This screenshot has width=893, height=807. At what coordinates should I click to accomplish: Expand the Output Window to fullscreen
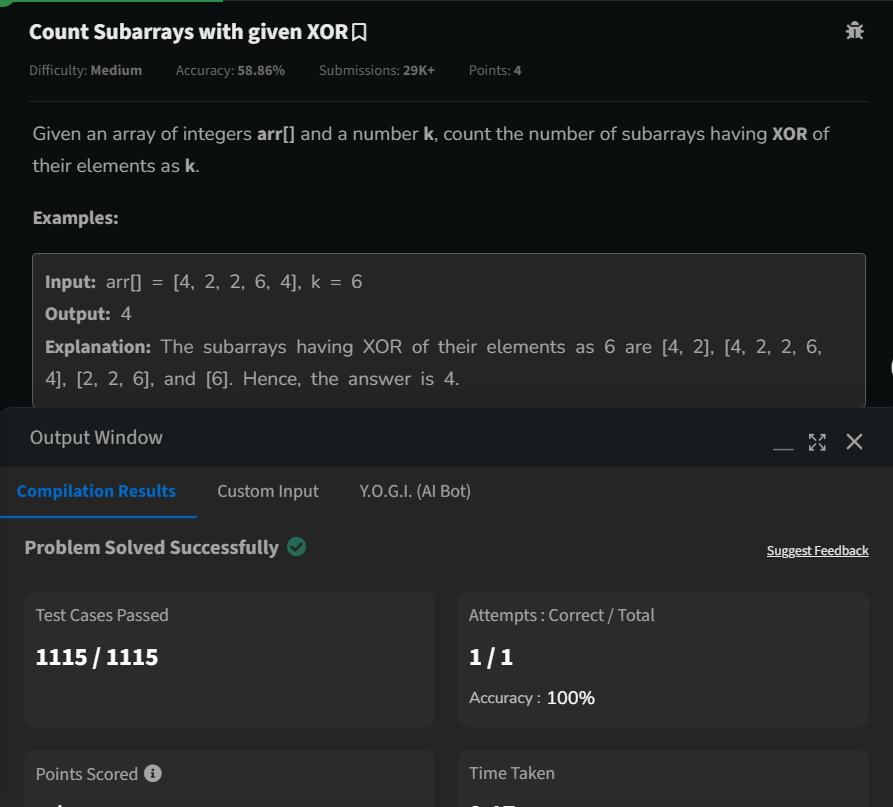tap(818, 440)
